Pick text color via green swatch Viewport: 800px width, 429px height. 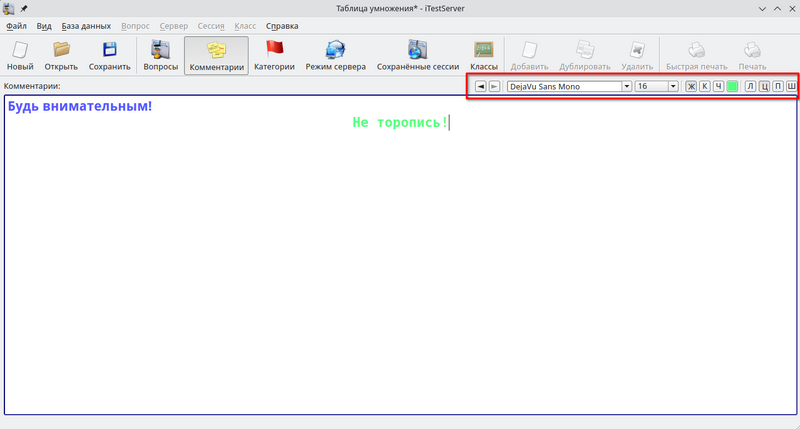point(733,87)
